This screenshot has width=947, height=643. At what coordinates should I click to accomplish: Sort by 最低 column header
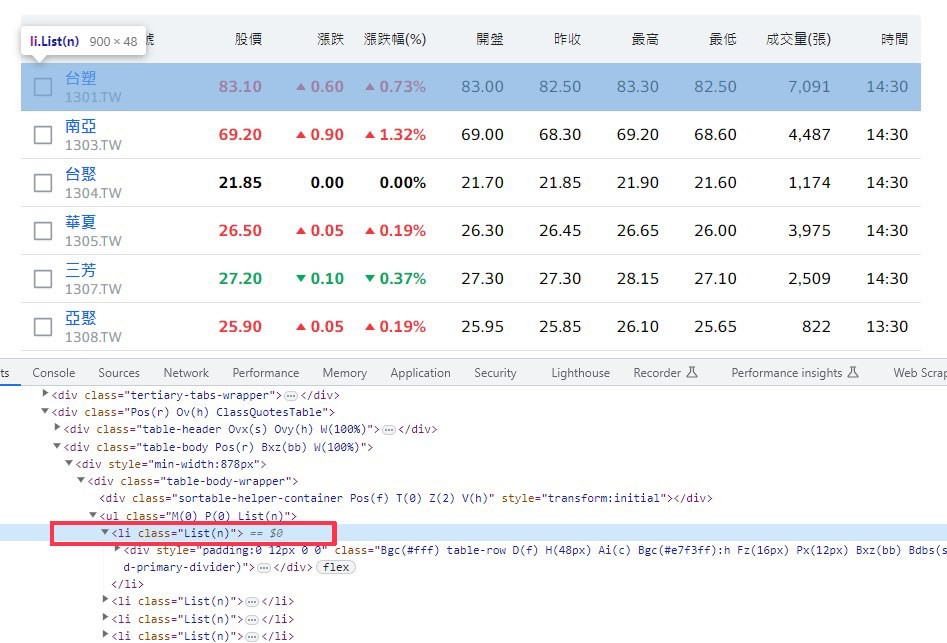point(722,39)
